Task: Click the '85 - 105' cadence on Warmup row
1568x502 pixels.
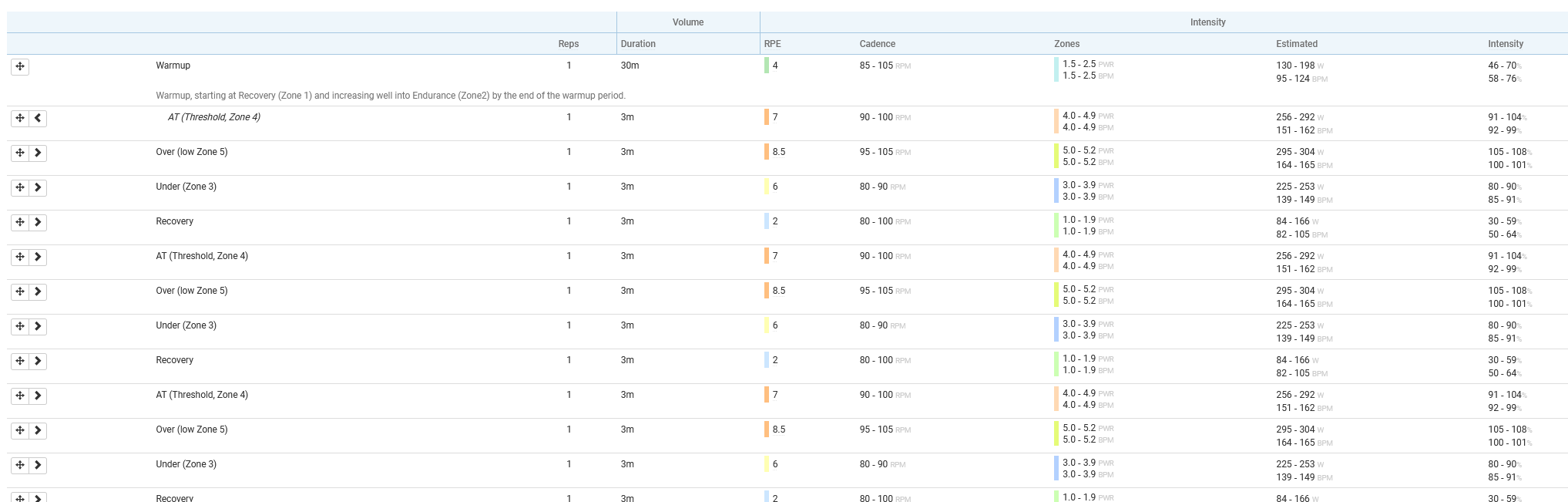Action: tap(876, 66)
